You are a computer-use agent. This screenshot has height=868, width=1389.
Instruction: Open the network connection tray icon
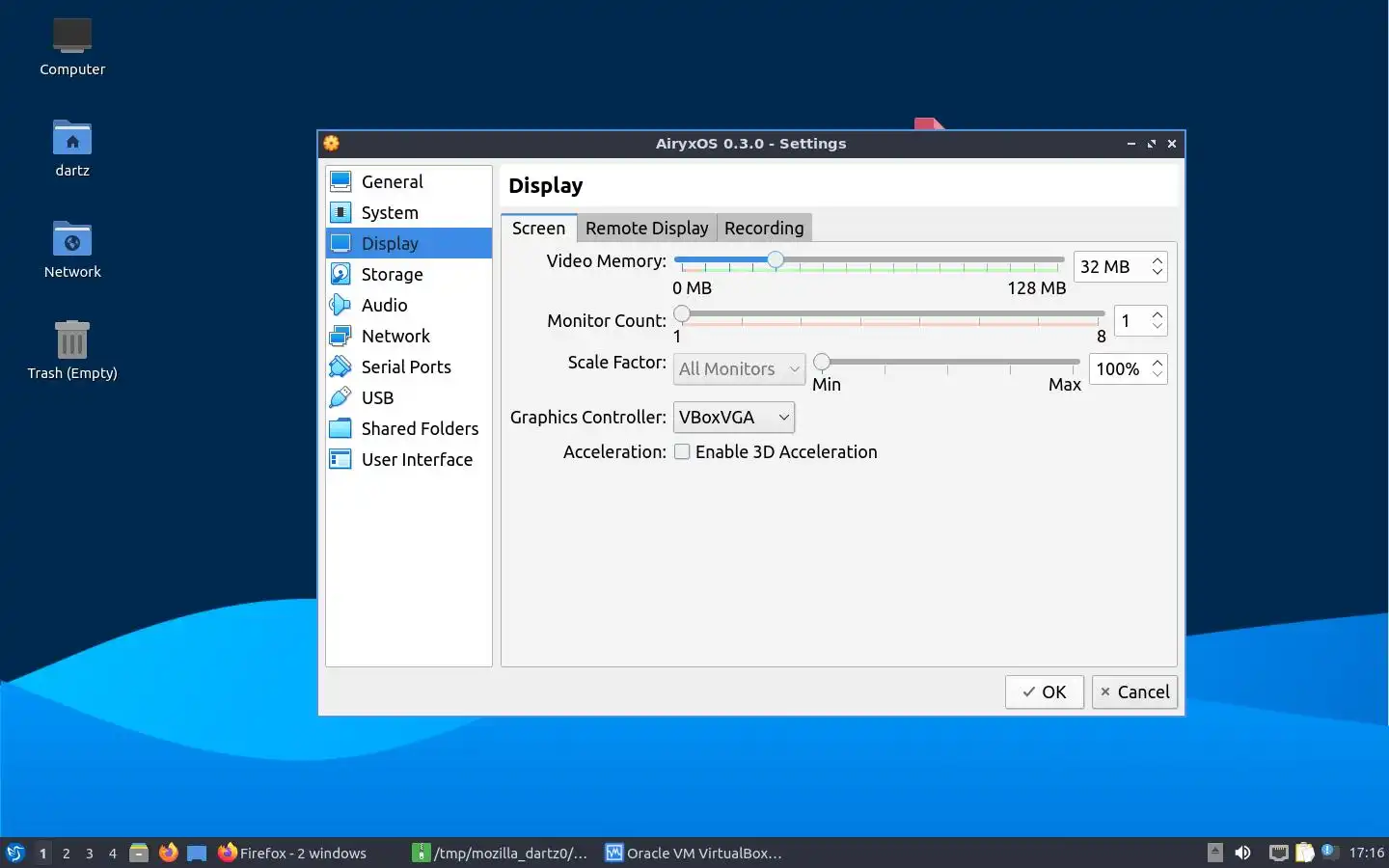(x=1278, y=853)
